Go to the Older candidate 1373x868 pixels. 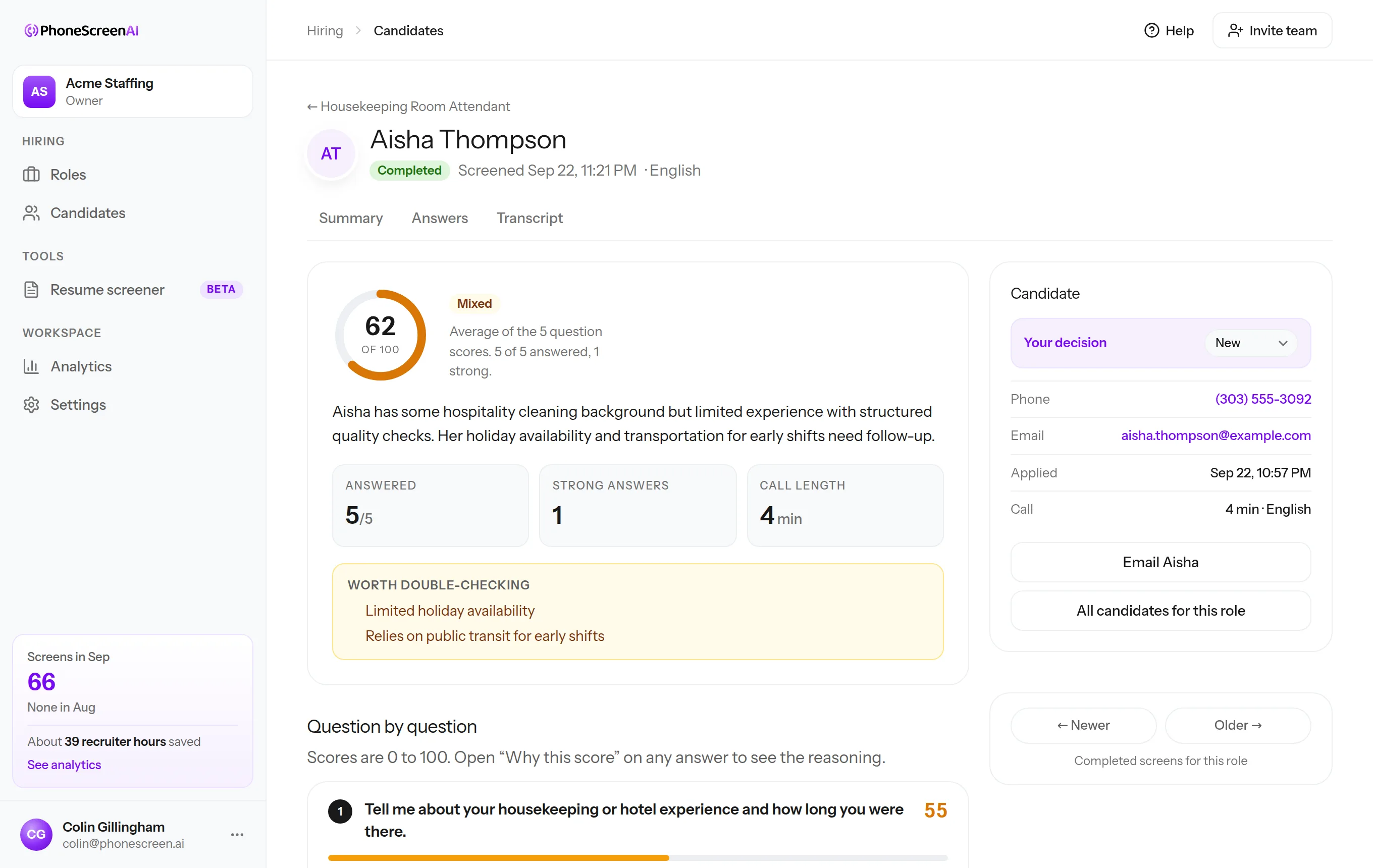pos(1238,725)
